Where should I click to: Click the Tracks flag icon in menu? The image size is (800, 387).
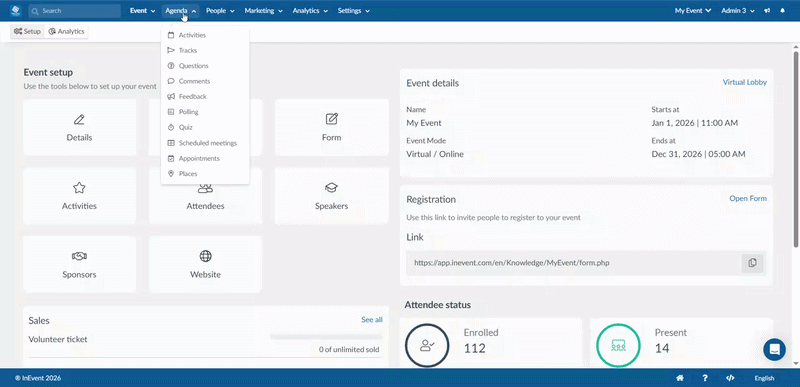(x=171, y=50)
